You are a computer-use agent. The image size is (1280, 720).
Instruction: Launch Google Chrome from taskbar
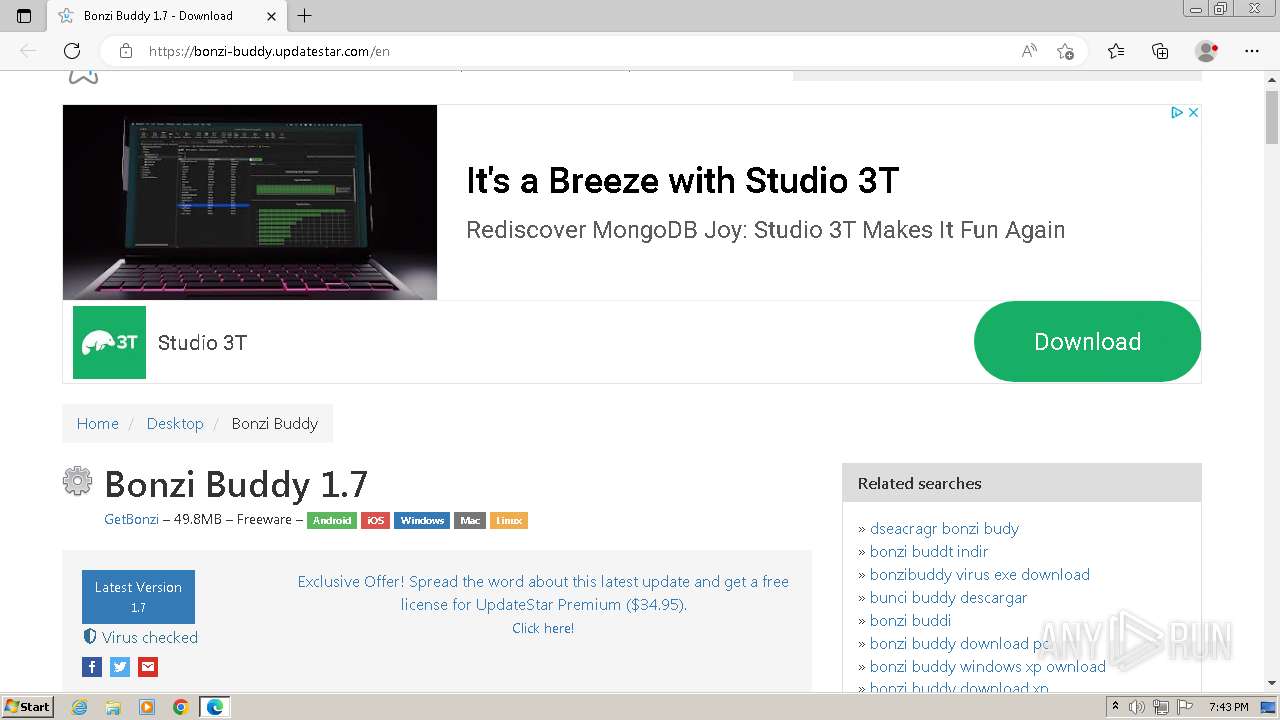pos(180,707)
